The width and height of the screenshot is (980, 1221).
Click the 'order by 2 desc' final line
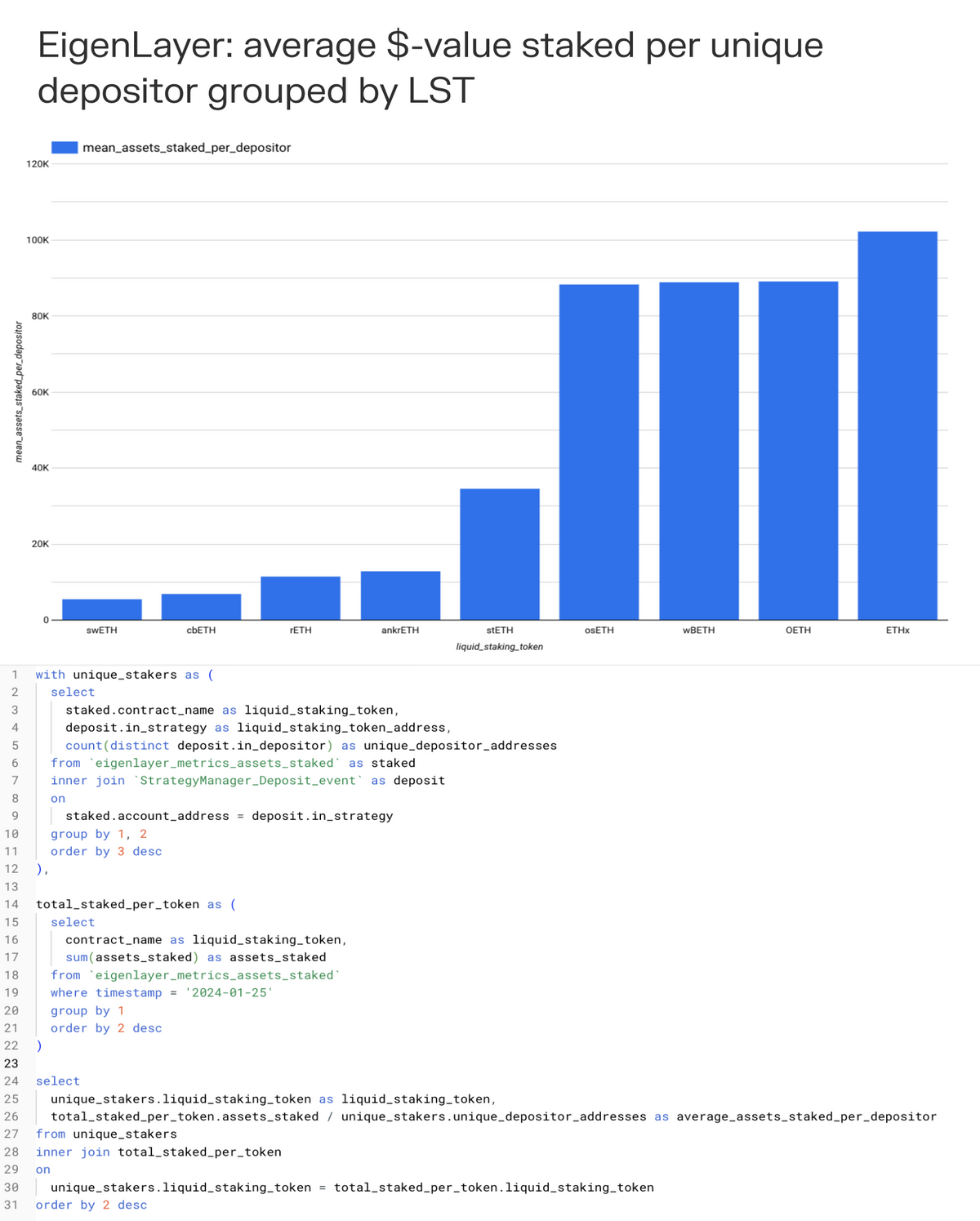click(91, 1205)
